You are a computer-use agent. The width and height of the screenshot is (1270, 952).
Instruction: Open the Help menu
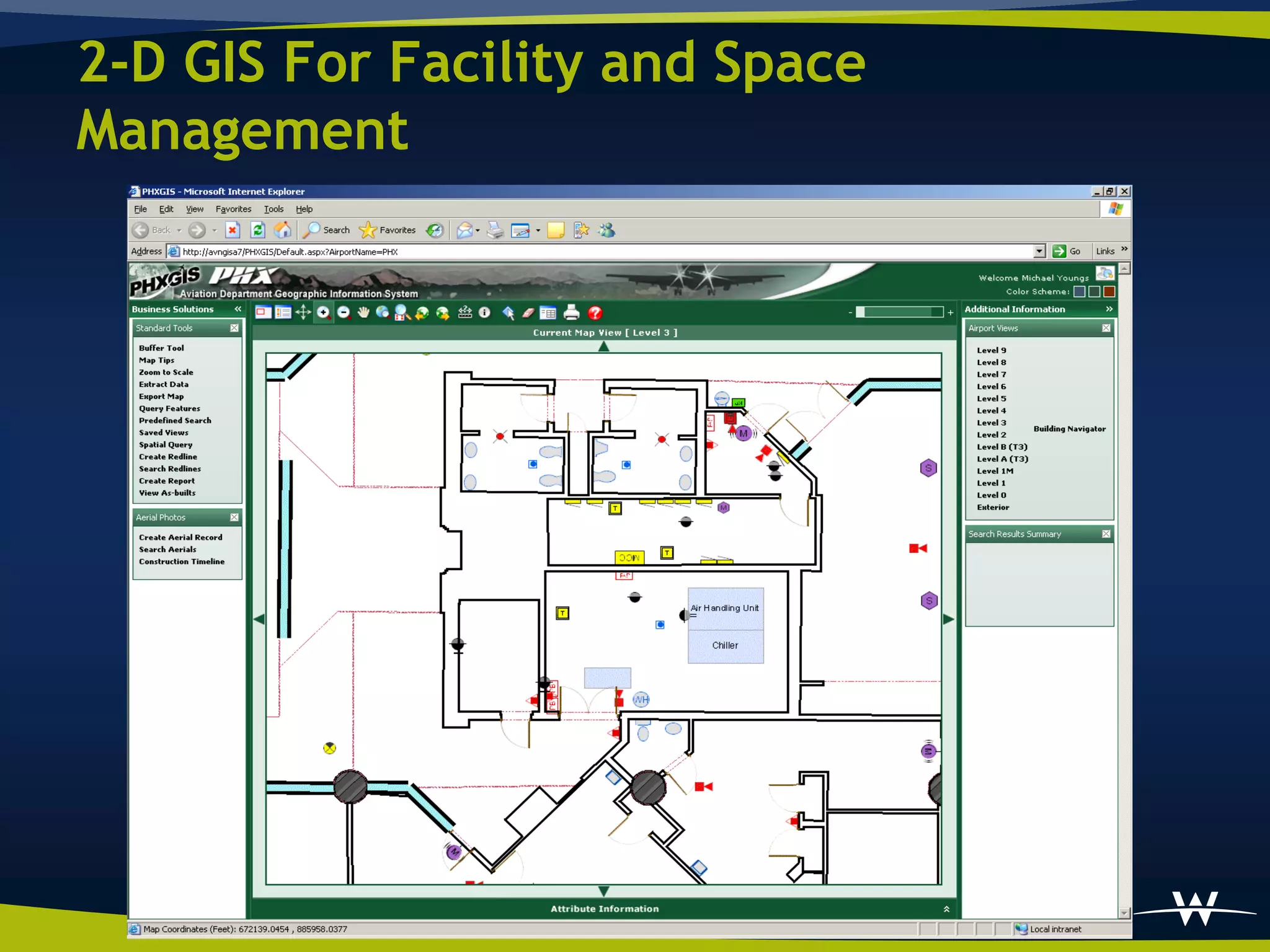[x=304, y=209]
